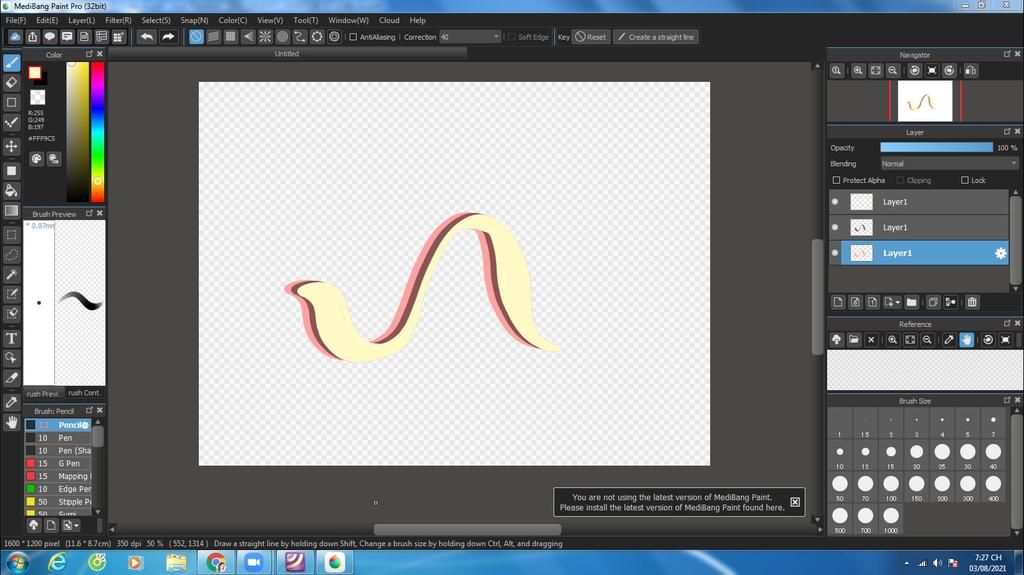Toggle visibility of the selected bottom Layer1
Viewport: 1024px width, 575px height.
click(x=835, y=253)
